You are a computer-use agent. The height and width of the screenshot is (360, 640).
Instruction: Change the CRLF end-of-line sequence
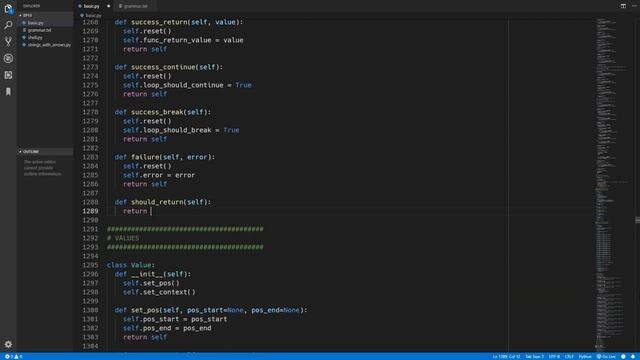click(x=569, y=357)
